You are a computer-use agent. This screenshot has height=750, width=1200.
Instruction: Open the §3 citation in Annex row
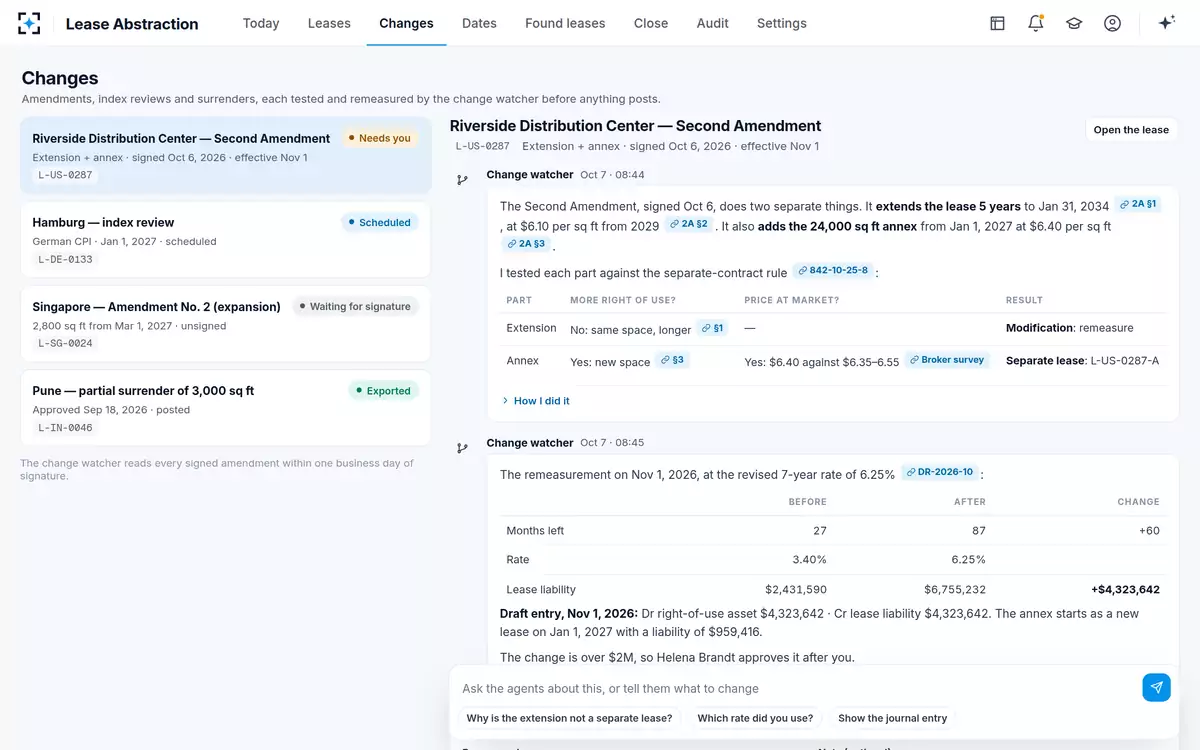pyautogui.click(x=672, y=359)
